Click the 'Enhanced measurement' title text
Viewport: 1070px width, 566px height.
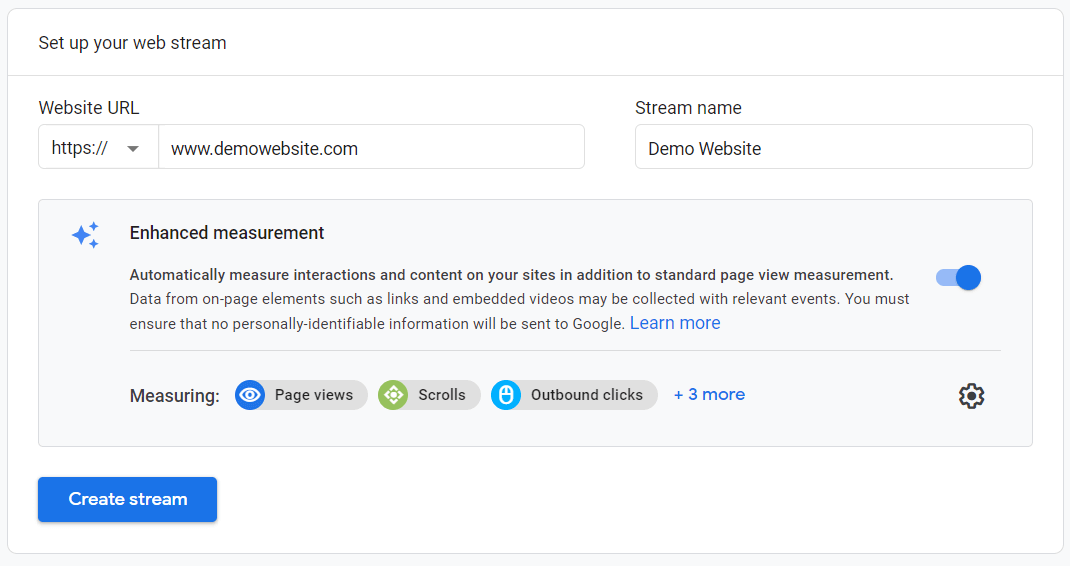pyautogui.click(x=227, y=233)
